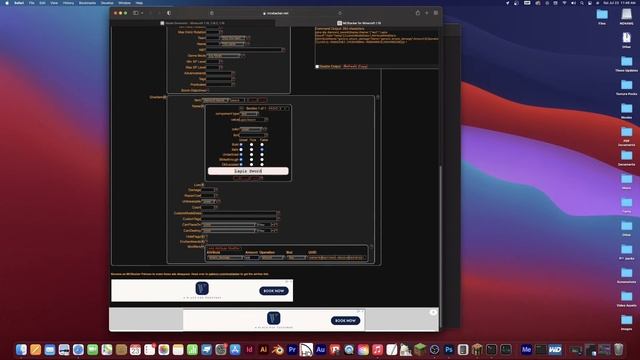Open Mail from the dock

(x=50, y=350)
